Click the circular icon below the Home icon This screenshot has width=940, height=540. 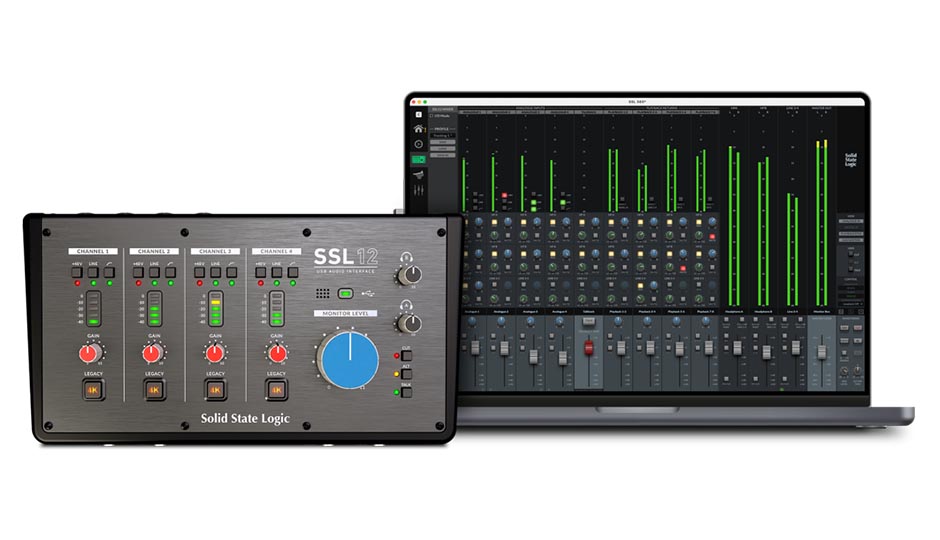pos(419,144)
